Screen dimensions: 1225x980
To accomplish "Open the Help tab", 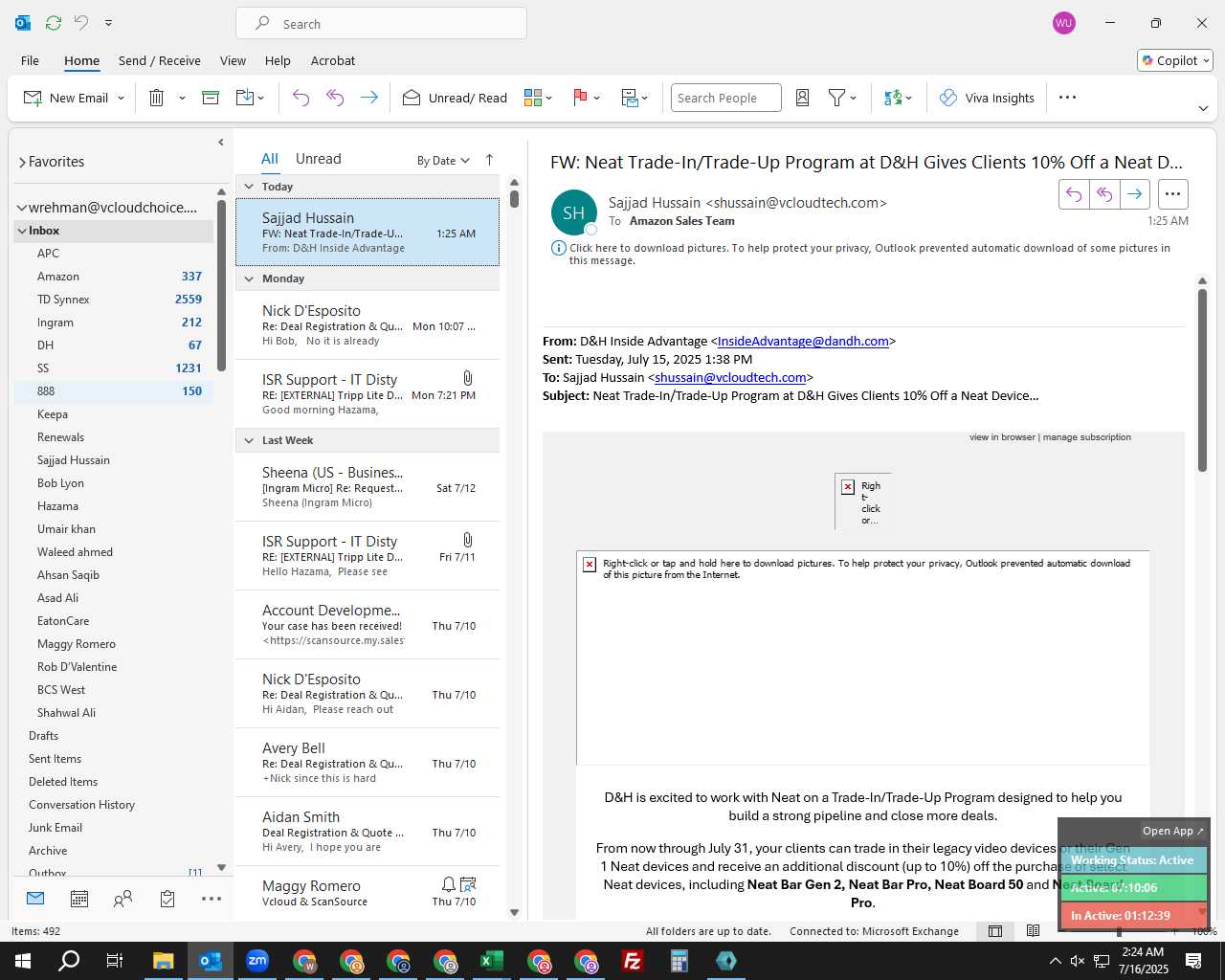I will click(x=278, y=60).
